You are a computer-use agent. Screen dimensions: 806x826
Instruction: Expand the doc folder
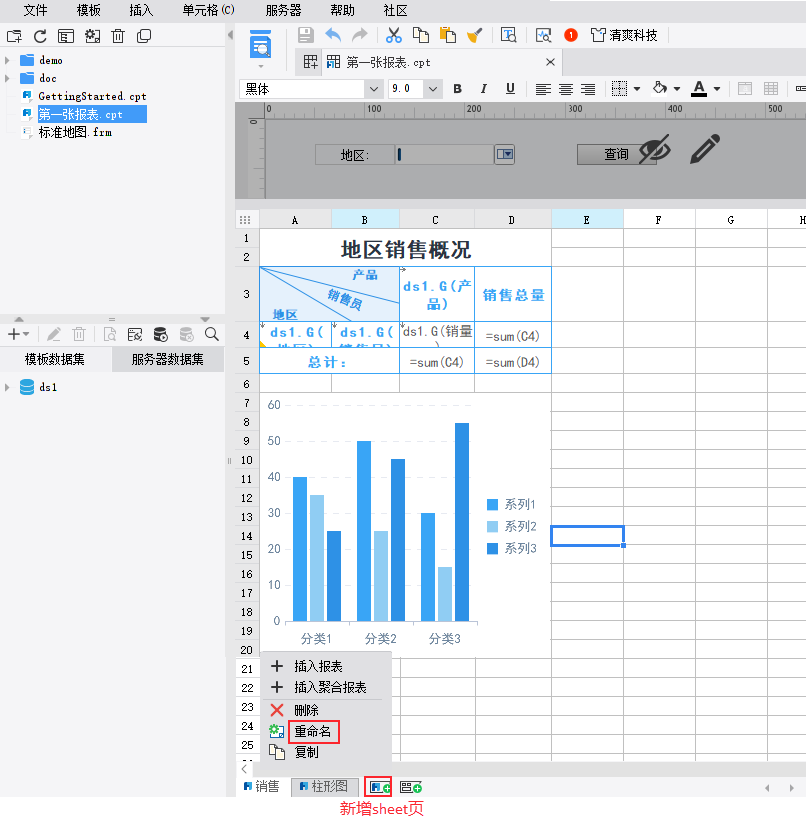pos(7,78)
